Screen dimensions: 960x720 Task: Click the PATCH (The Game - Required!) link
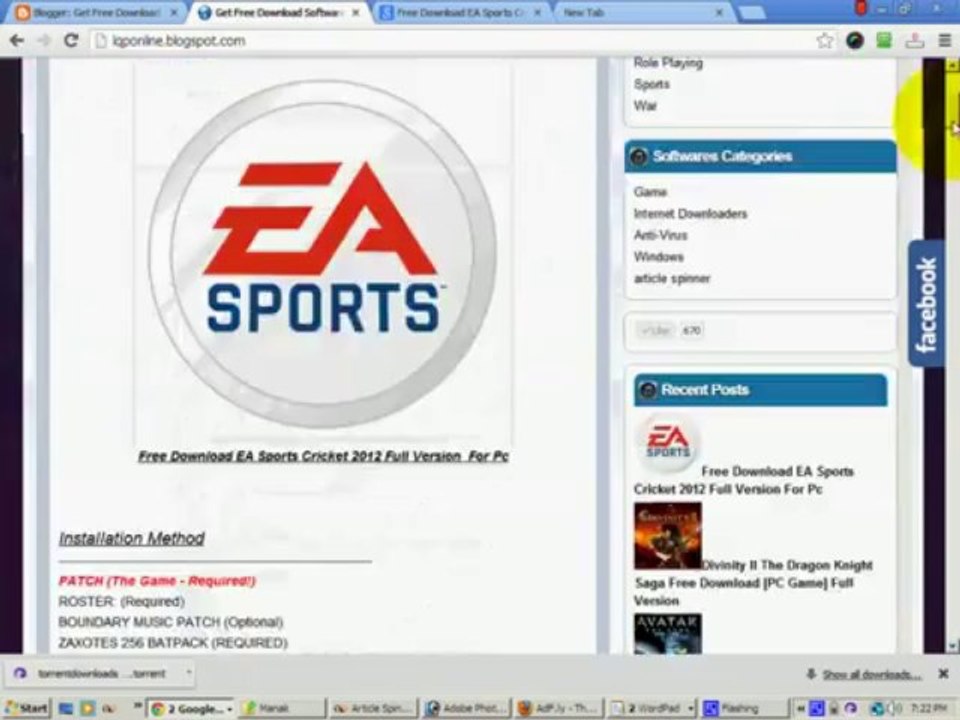pos(157,580)
